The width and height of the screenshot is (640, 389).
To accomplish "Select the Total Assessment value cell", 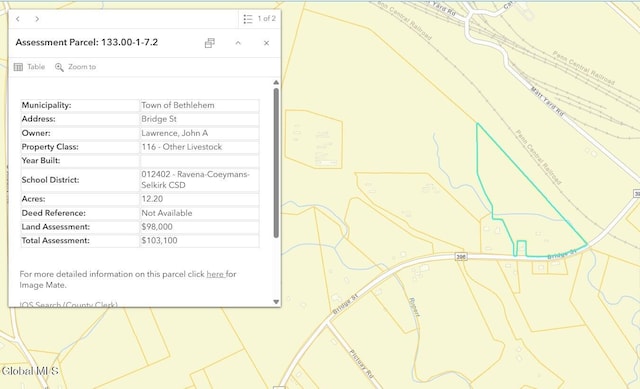I will (x=199, y=241).
